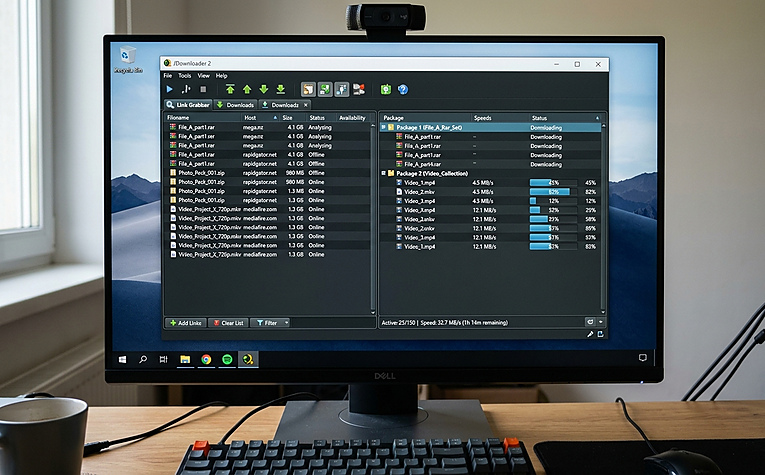Open the View menu
Screen dimensions: 765x475
coord(203,76)
